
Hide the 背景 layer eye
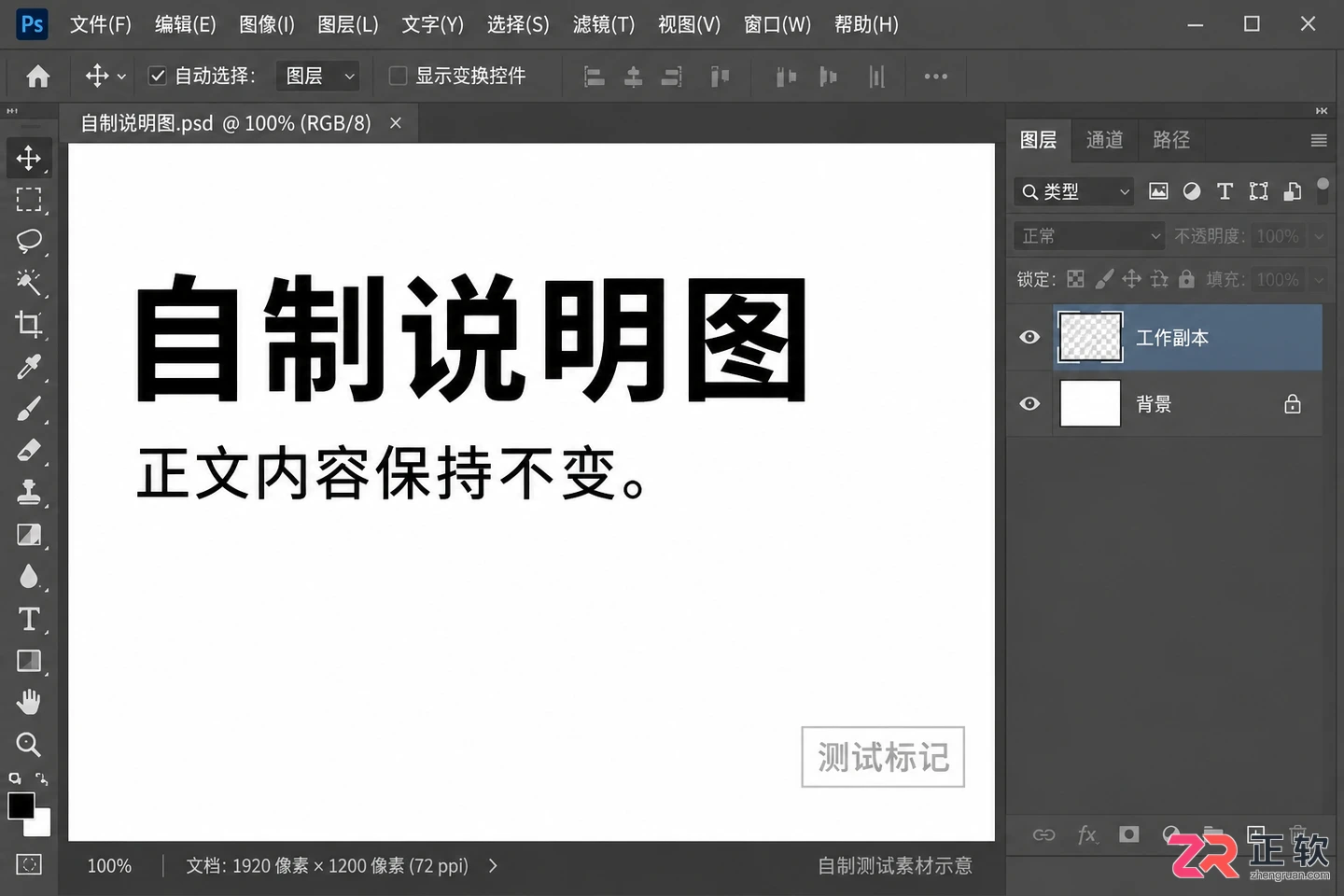[1029, 403]
